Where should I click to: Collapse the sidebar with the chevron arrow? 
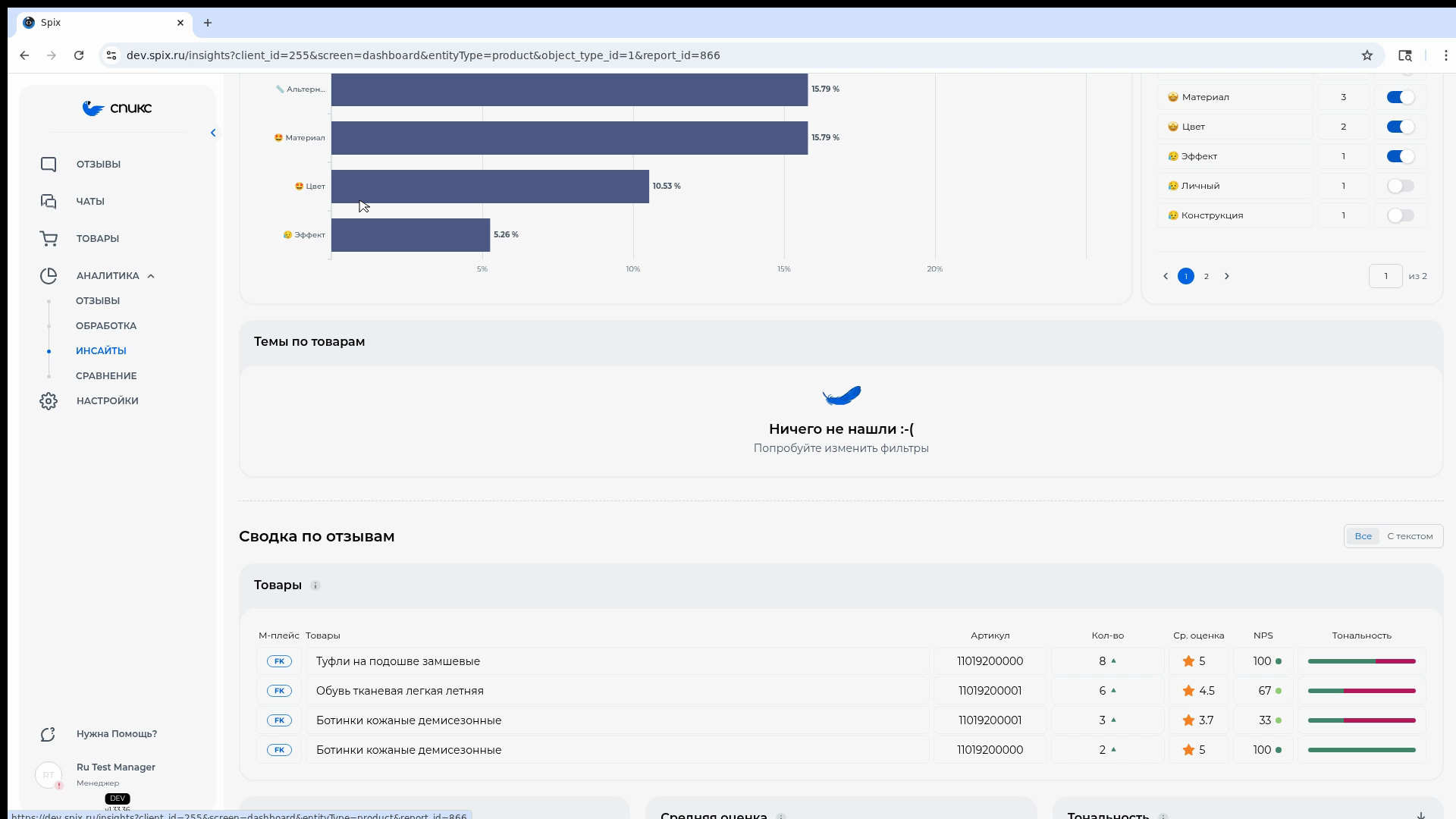213,133
